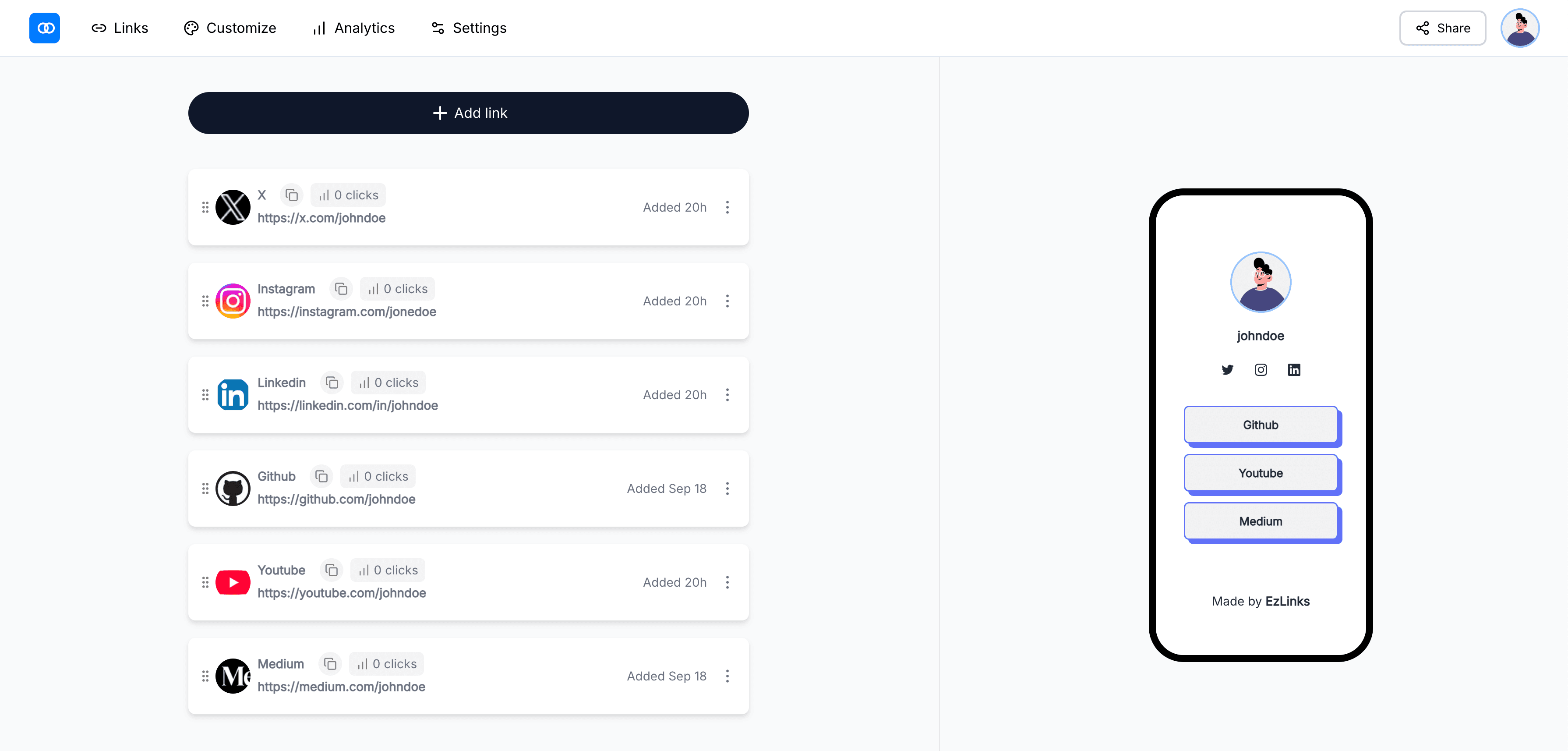Click the Medium logo on its link card

[233, 676]
